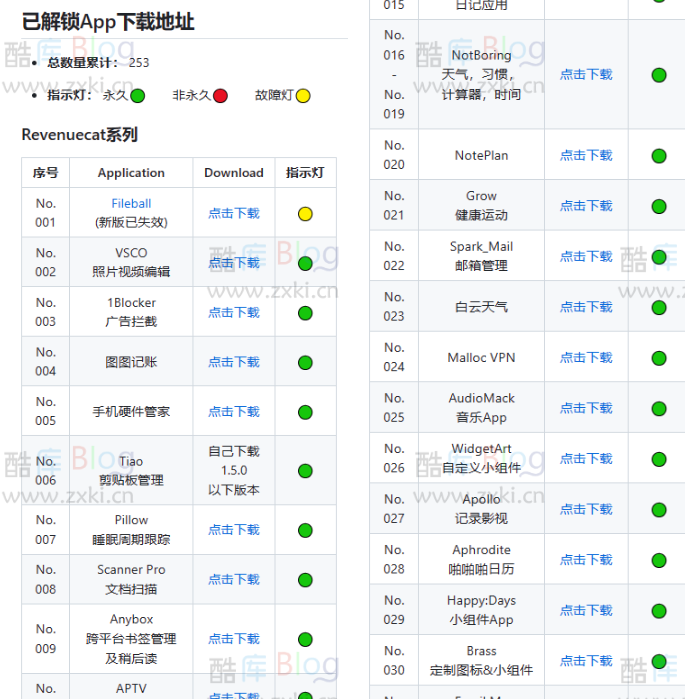Click green indicator in VSCO row
685x699 pixels.
(x=305, y=263)
